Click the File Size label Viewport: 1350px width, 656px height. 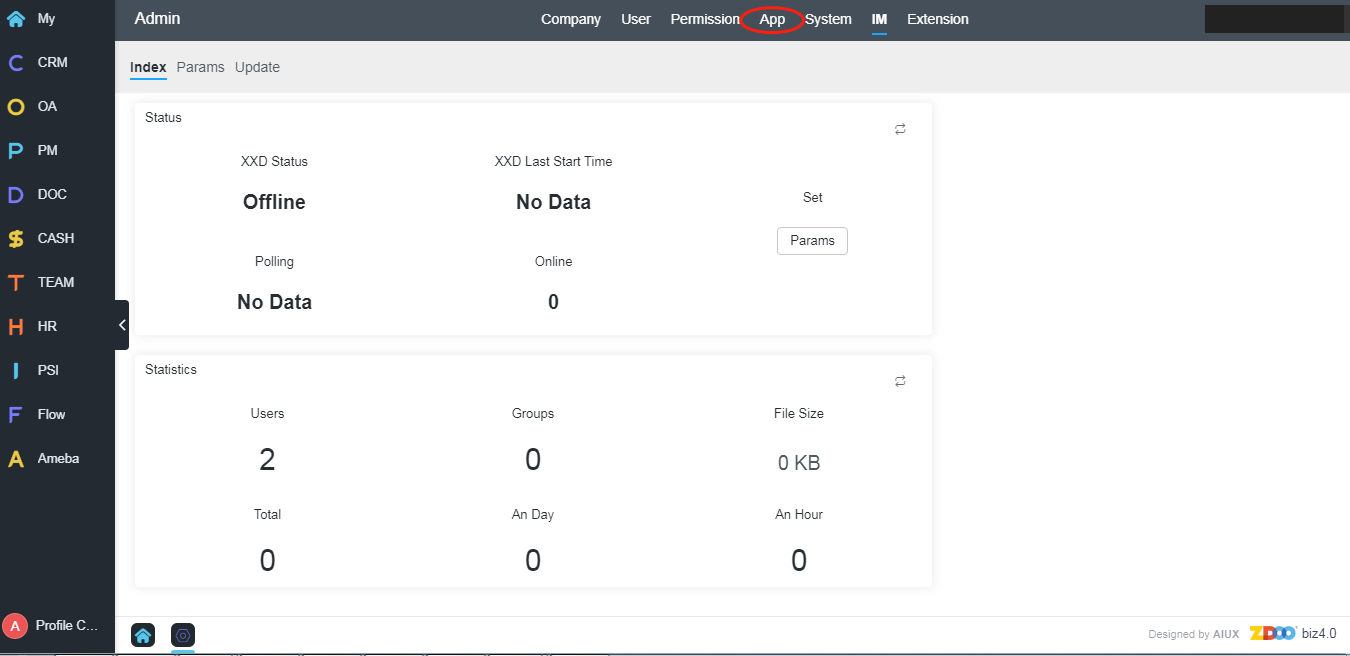coord(799,413)
